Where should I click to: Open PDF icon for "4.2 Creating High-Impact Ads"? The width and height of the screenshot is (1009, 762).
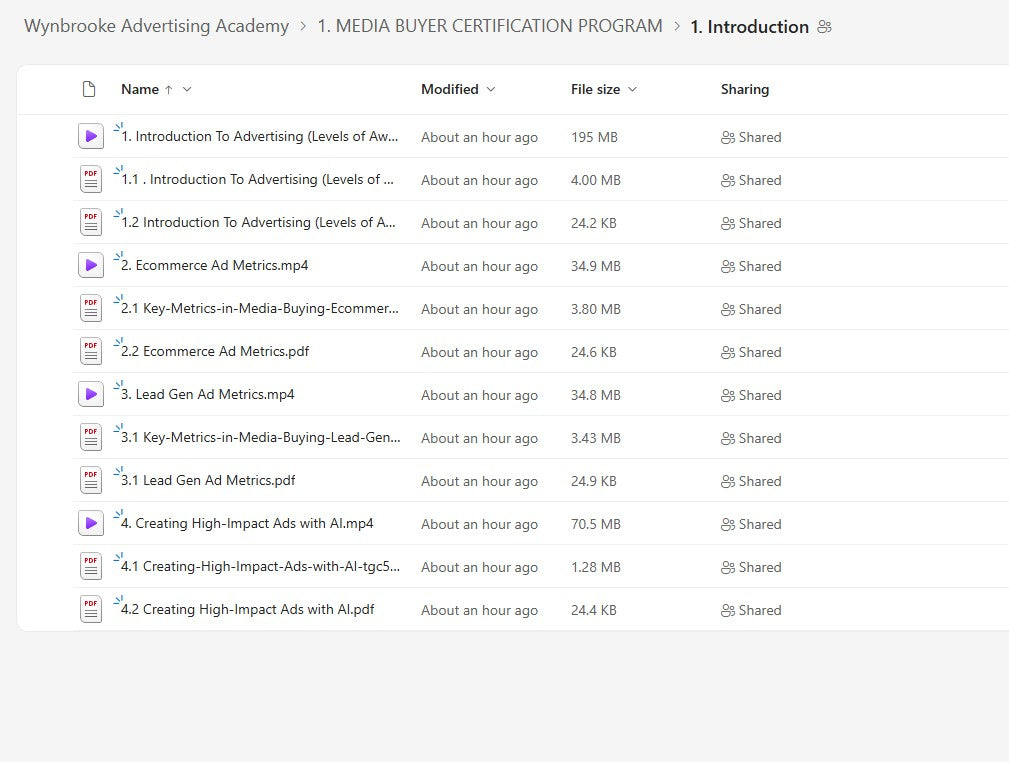[90, 608]
